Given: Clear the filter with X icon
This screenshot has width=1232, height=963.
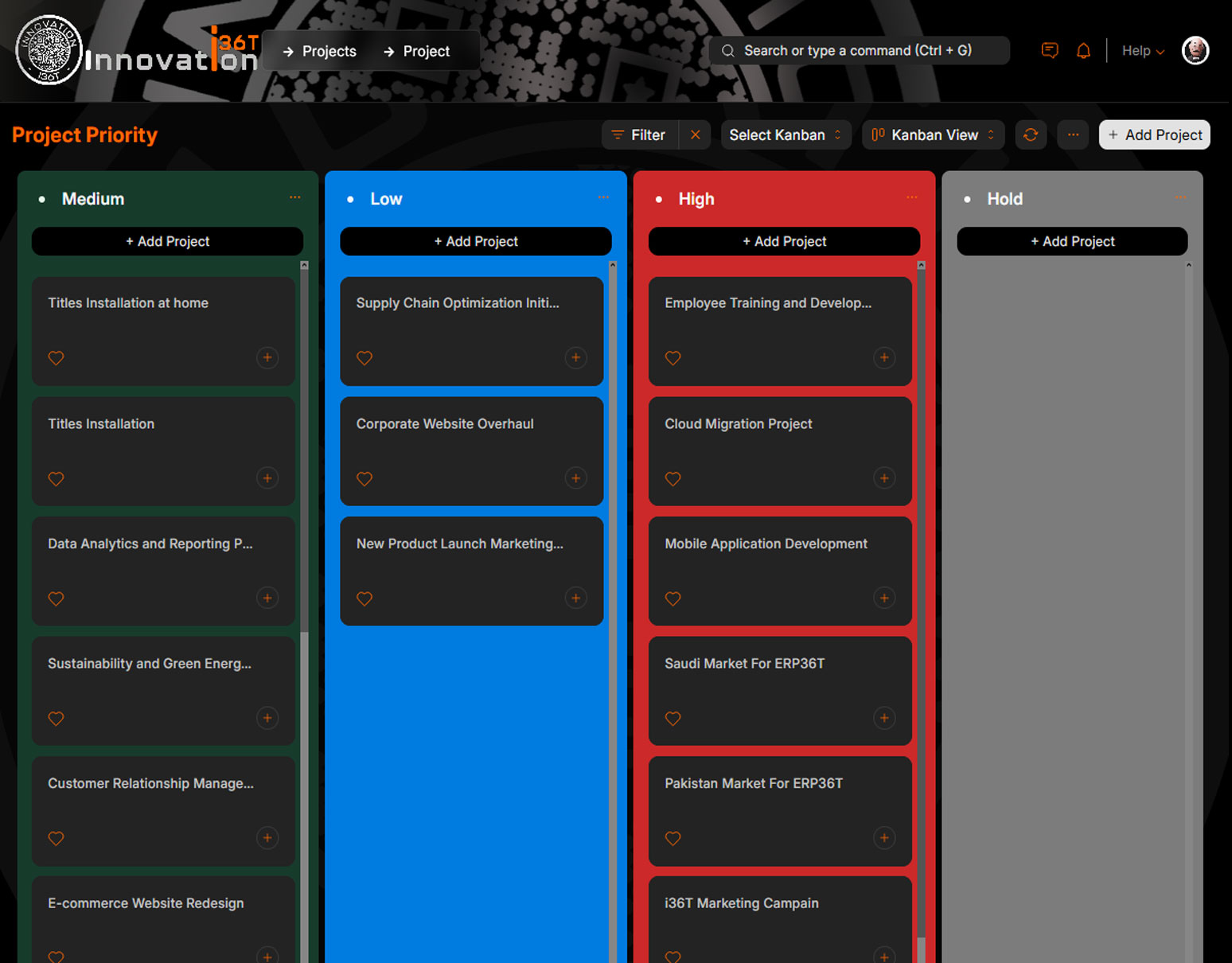Looking at the screenshot, I should [x=695, y=135].
